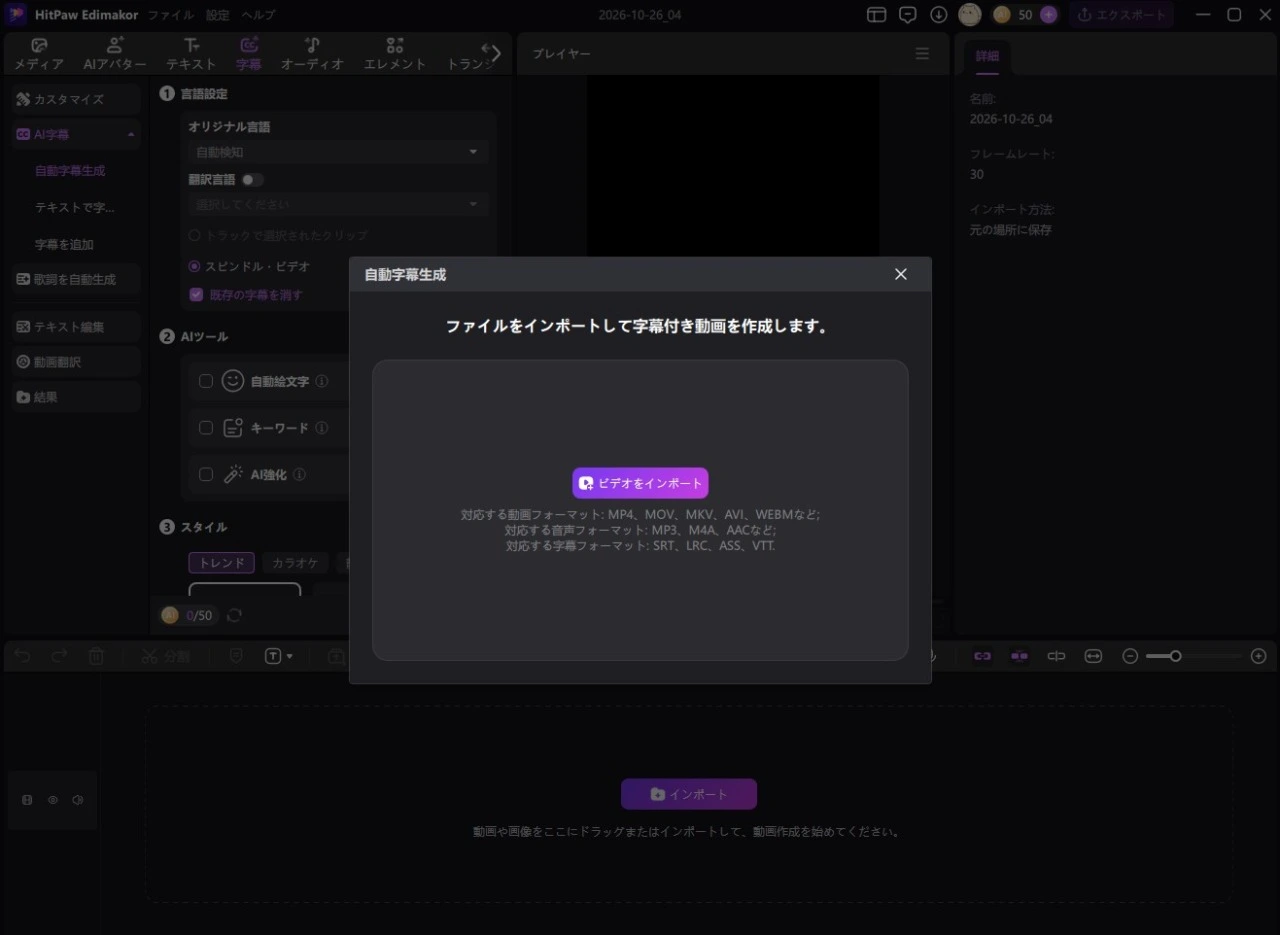1280x935 pixels.
Task: Select the トレンド style chip
Action: (x=222, y=563)
